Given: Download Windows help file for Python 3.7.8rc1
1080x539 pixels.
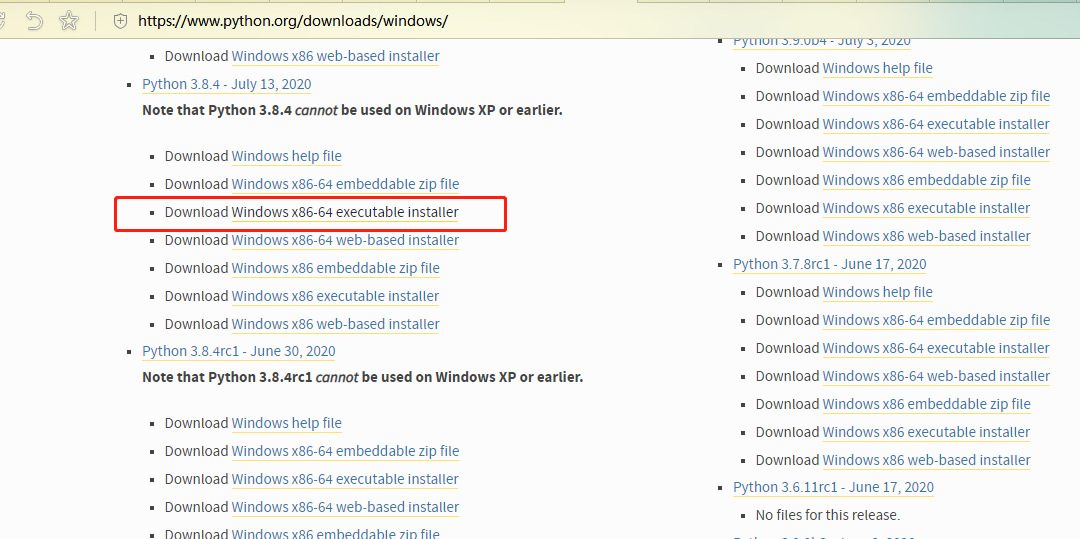Looking at the screenshot, I should (x=878, y=292).
